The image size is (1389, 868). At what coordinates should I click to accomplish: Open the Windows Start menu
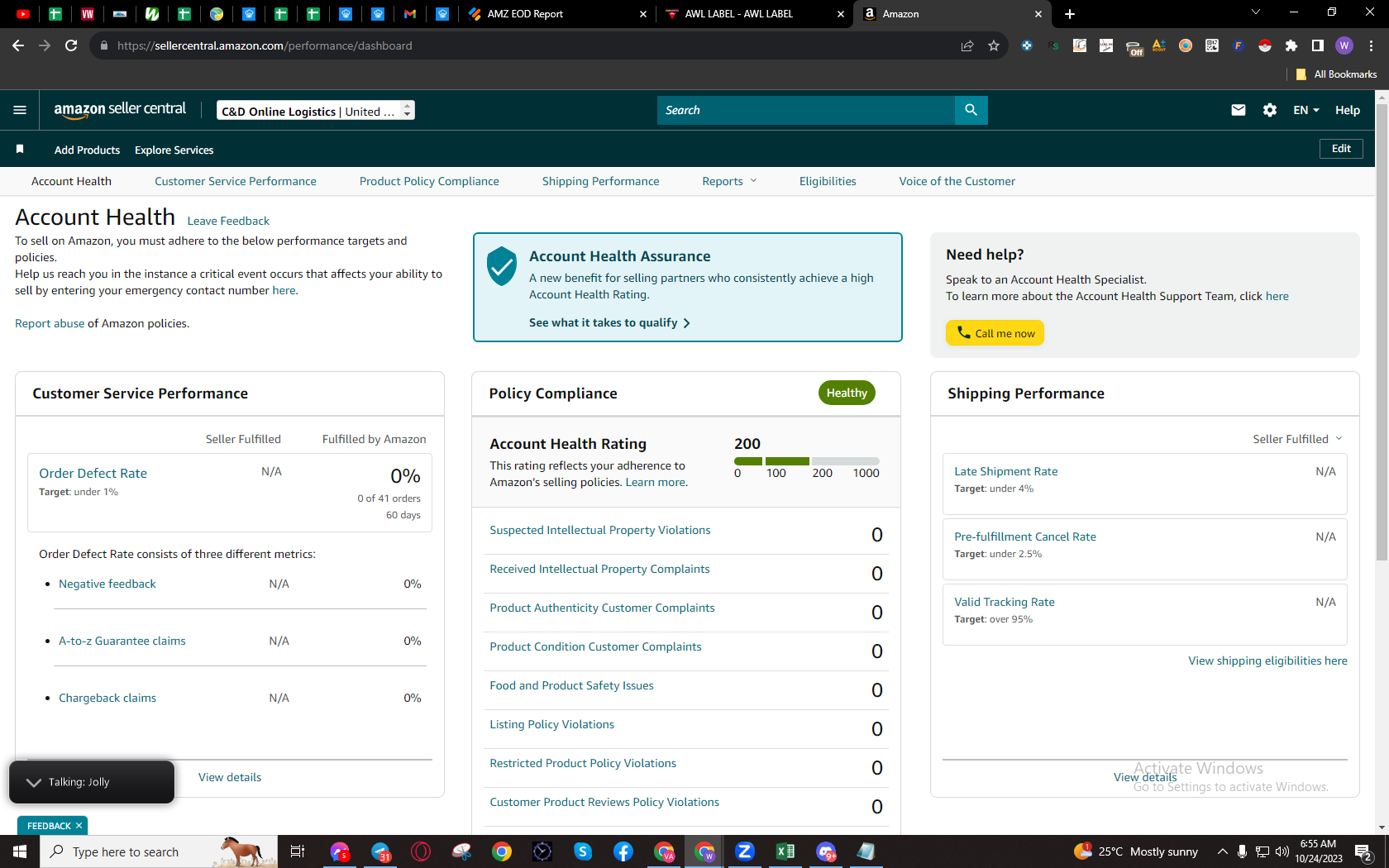point(20,851)
